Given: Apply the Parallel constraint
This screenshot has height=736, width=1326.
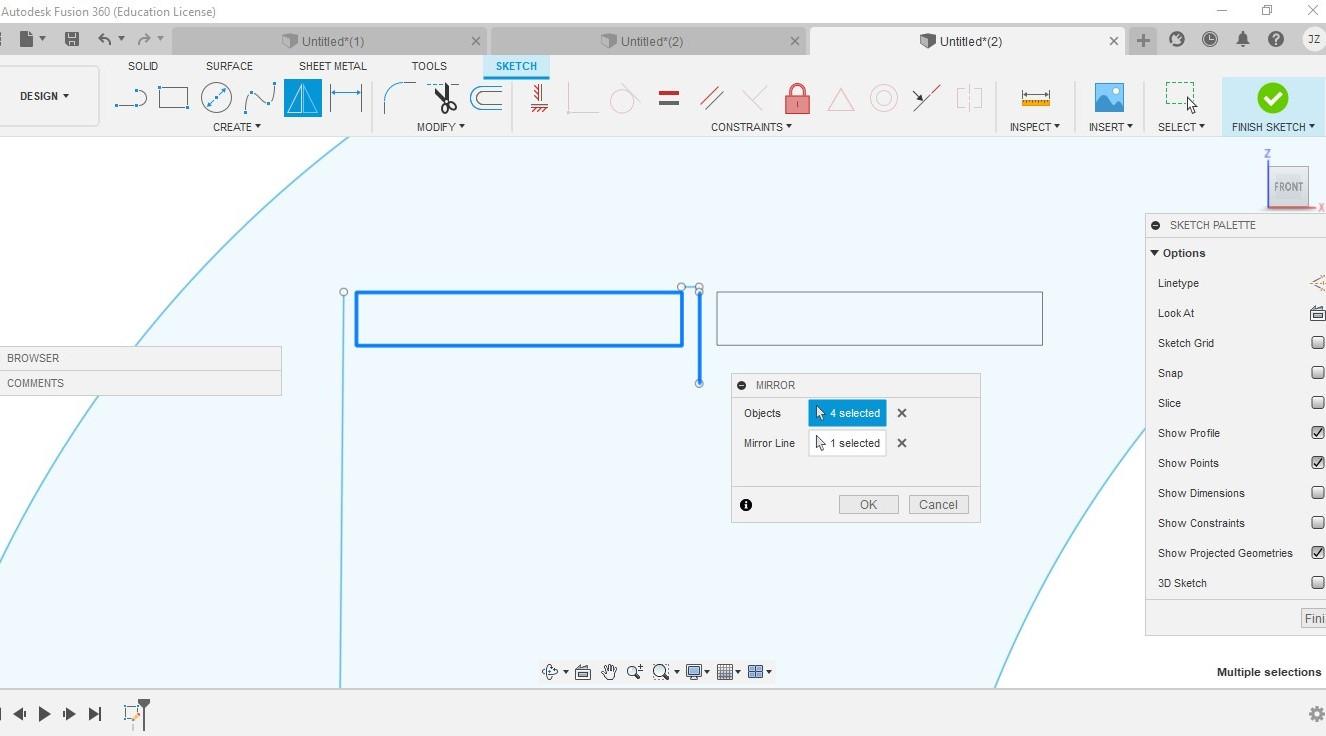Looking at the screenshot, I should [712, 98].
